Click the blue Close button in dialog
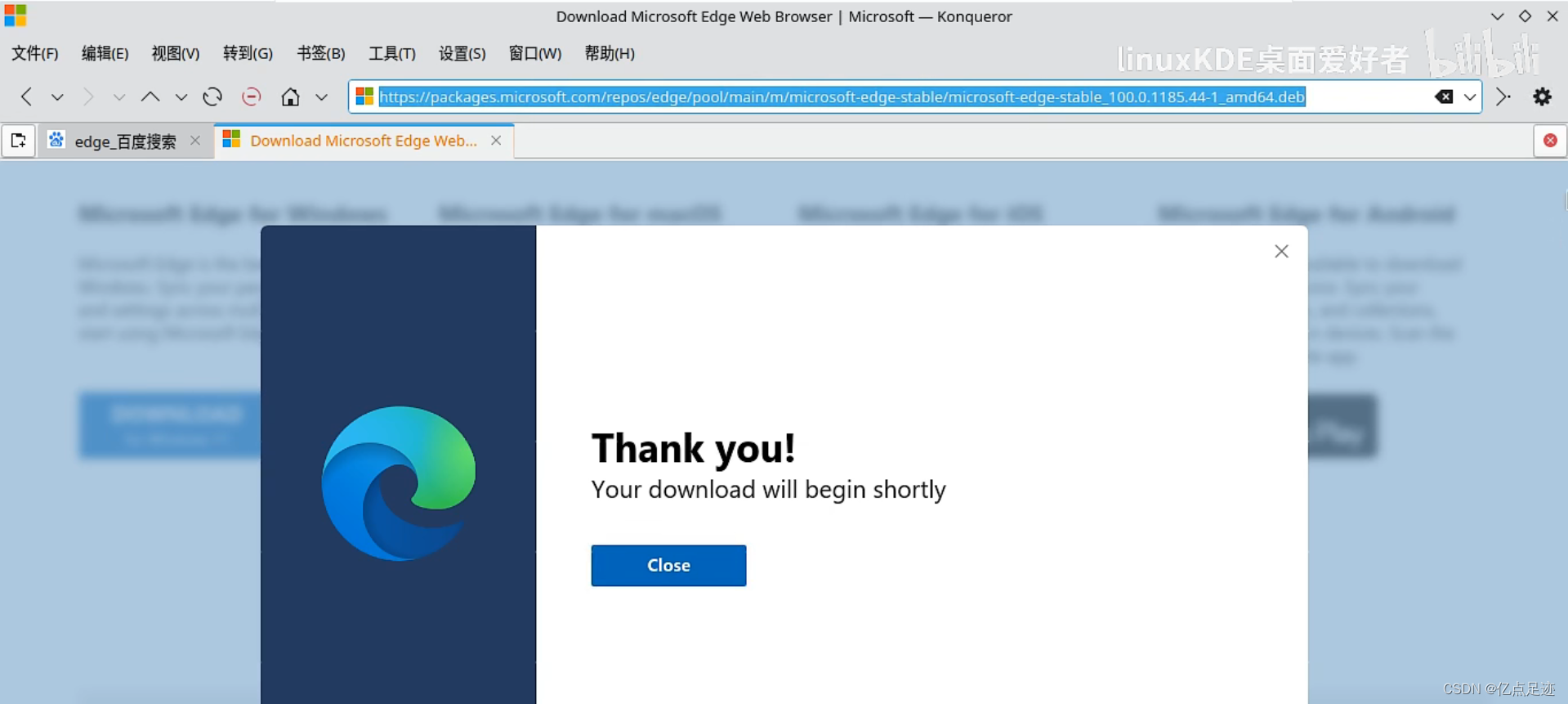 click(668, 566)
